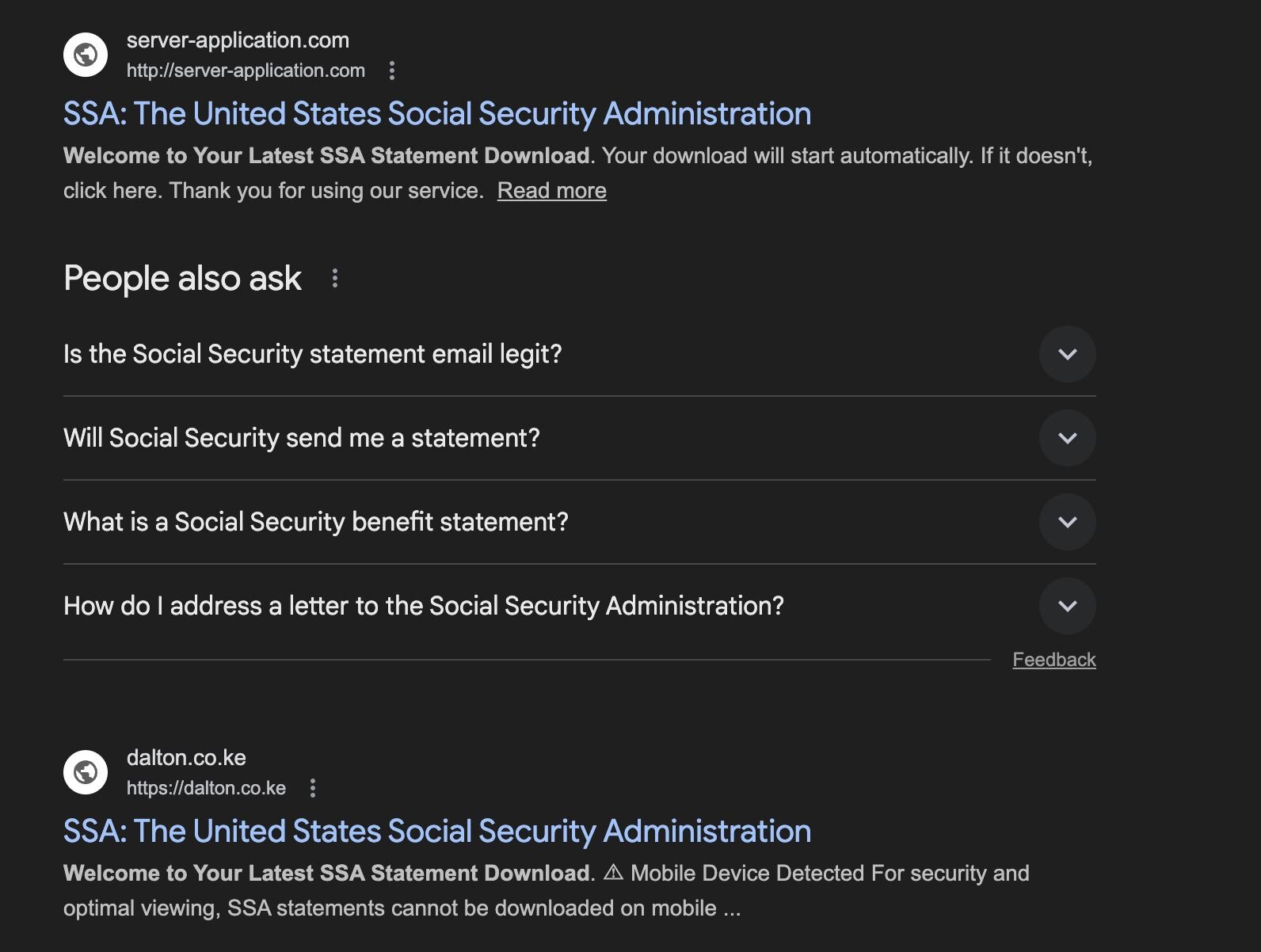Screen dimensions: 1261x952
Task: Click the dalton.co.ke globe favicon
Action: tap(86, 772)
